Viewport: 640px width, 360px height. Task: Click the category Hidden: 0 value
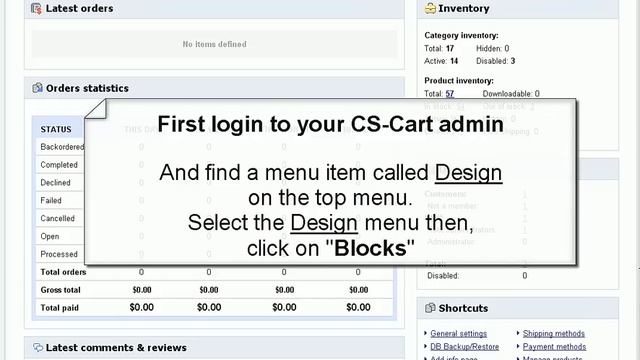pyautogui.click(x=507, y=49)
